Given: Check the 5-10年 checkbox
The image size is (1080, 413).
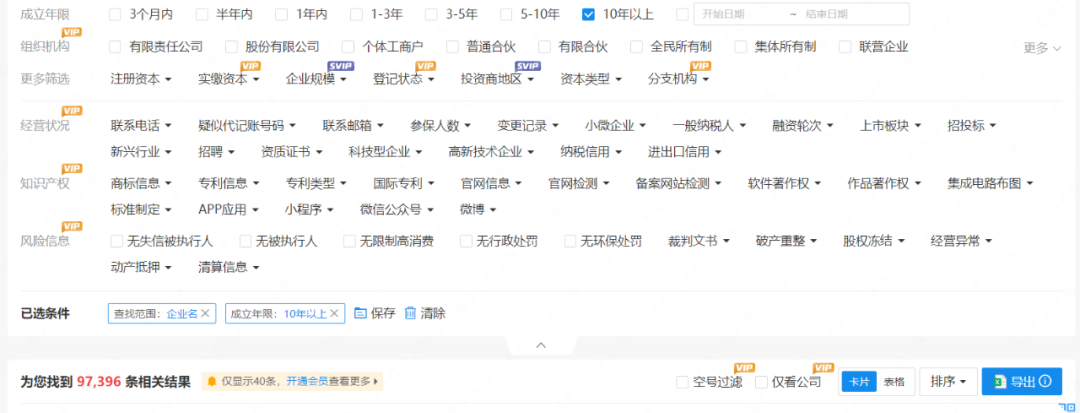Looking at the screenshot, I should (x=506, y=14).
